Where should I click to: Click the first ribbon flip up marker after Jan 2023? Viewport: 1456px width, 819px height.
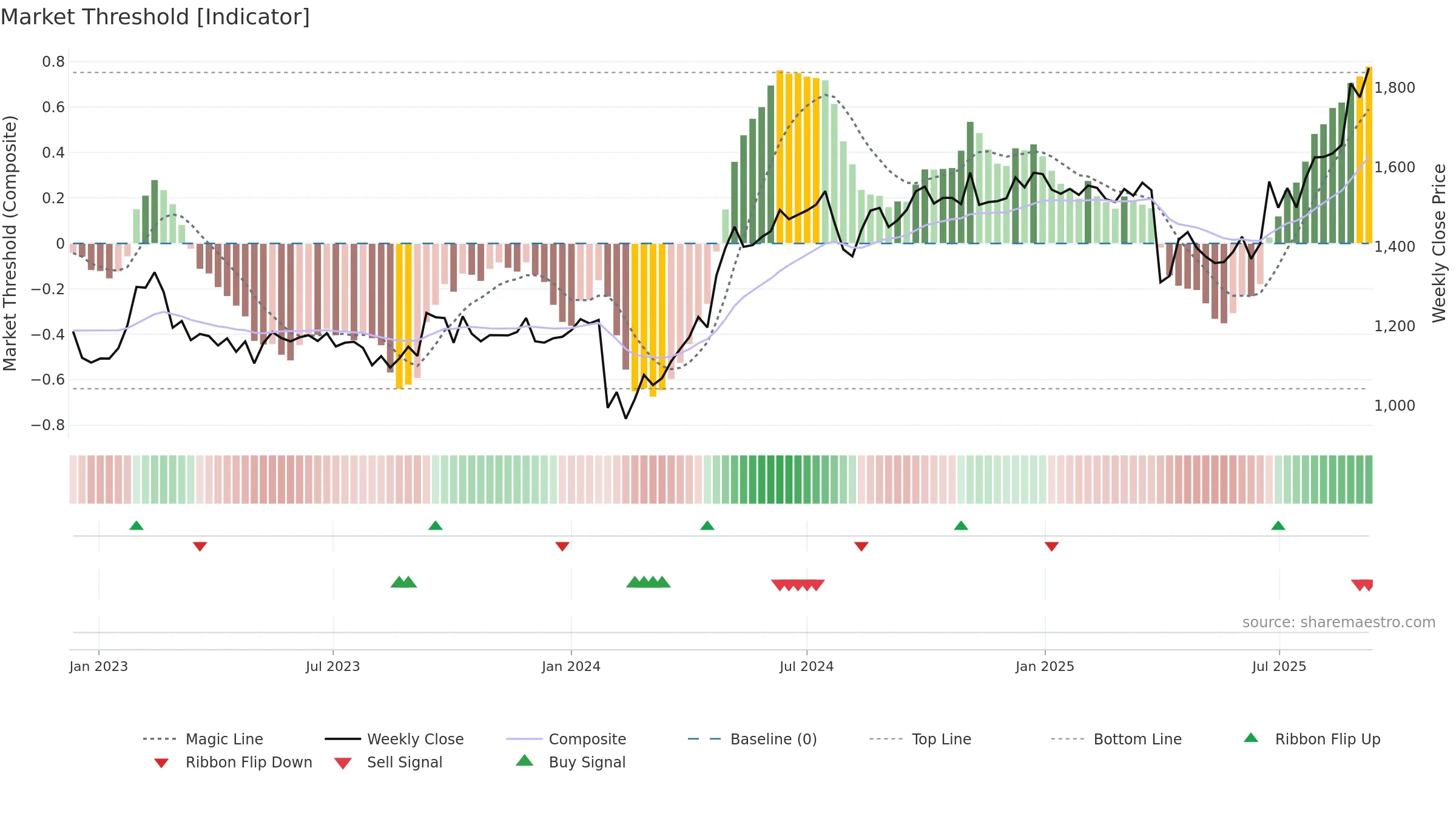(136, 525)
